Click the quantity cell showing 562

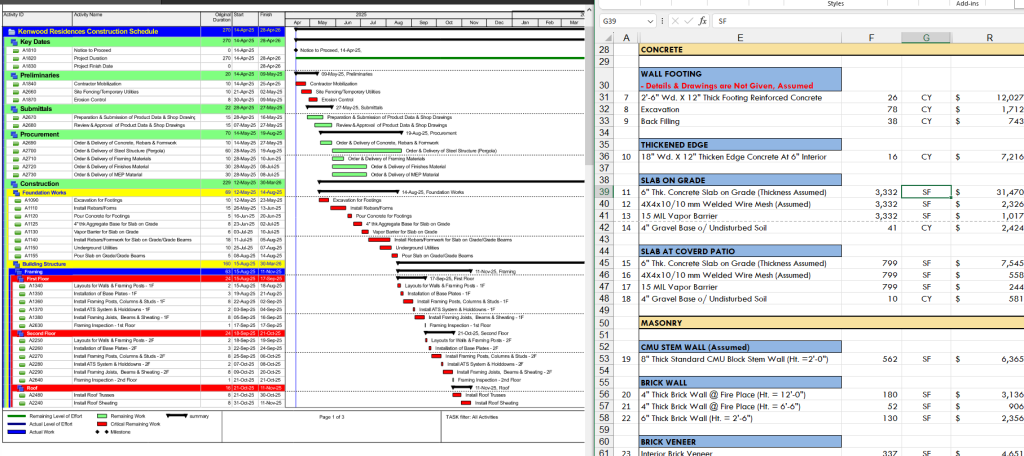pyautogui.click(x=872, y=359)
